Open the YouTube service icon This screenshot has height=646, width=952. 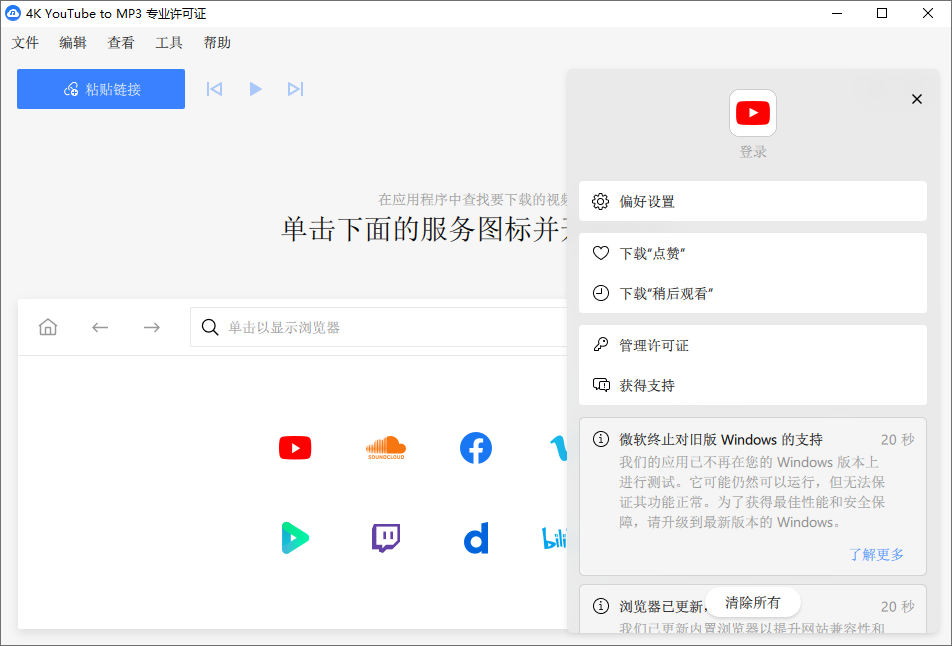(294, 448)
